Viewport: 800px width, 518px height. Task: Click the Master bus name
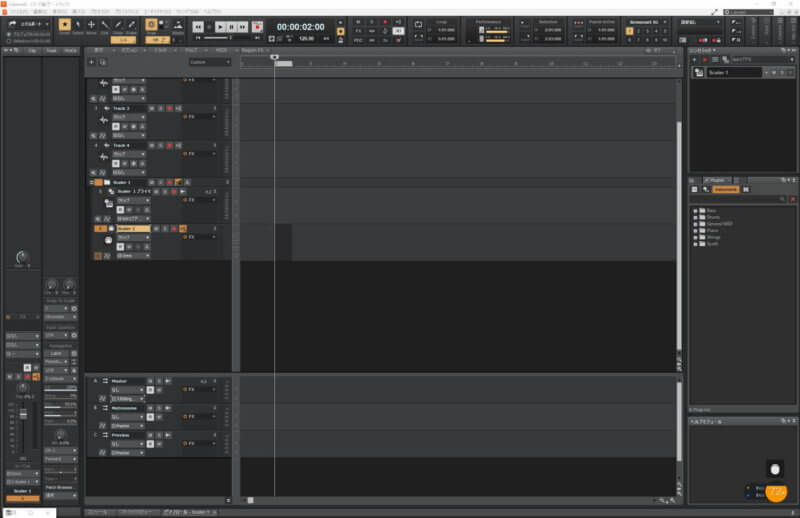119,381
